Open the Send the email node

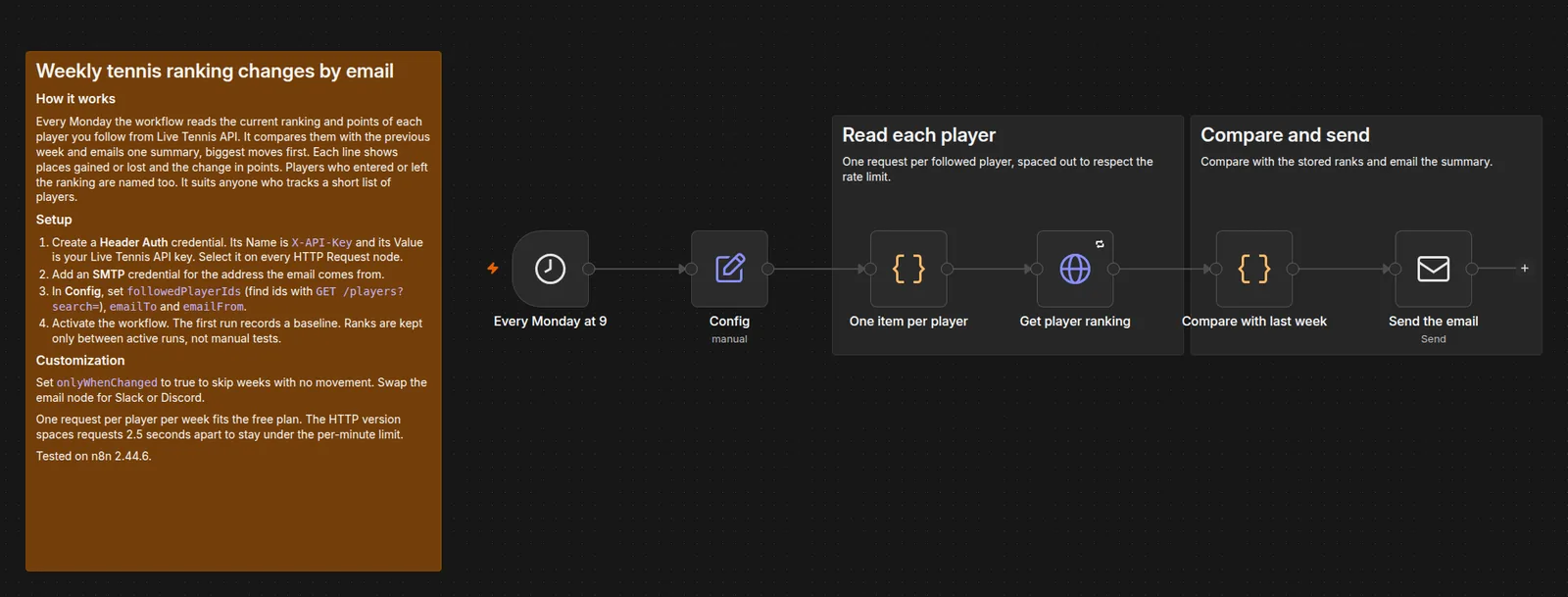point(1434,269)
